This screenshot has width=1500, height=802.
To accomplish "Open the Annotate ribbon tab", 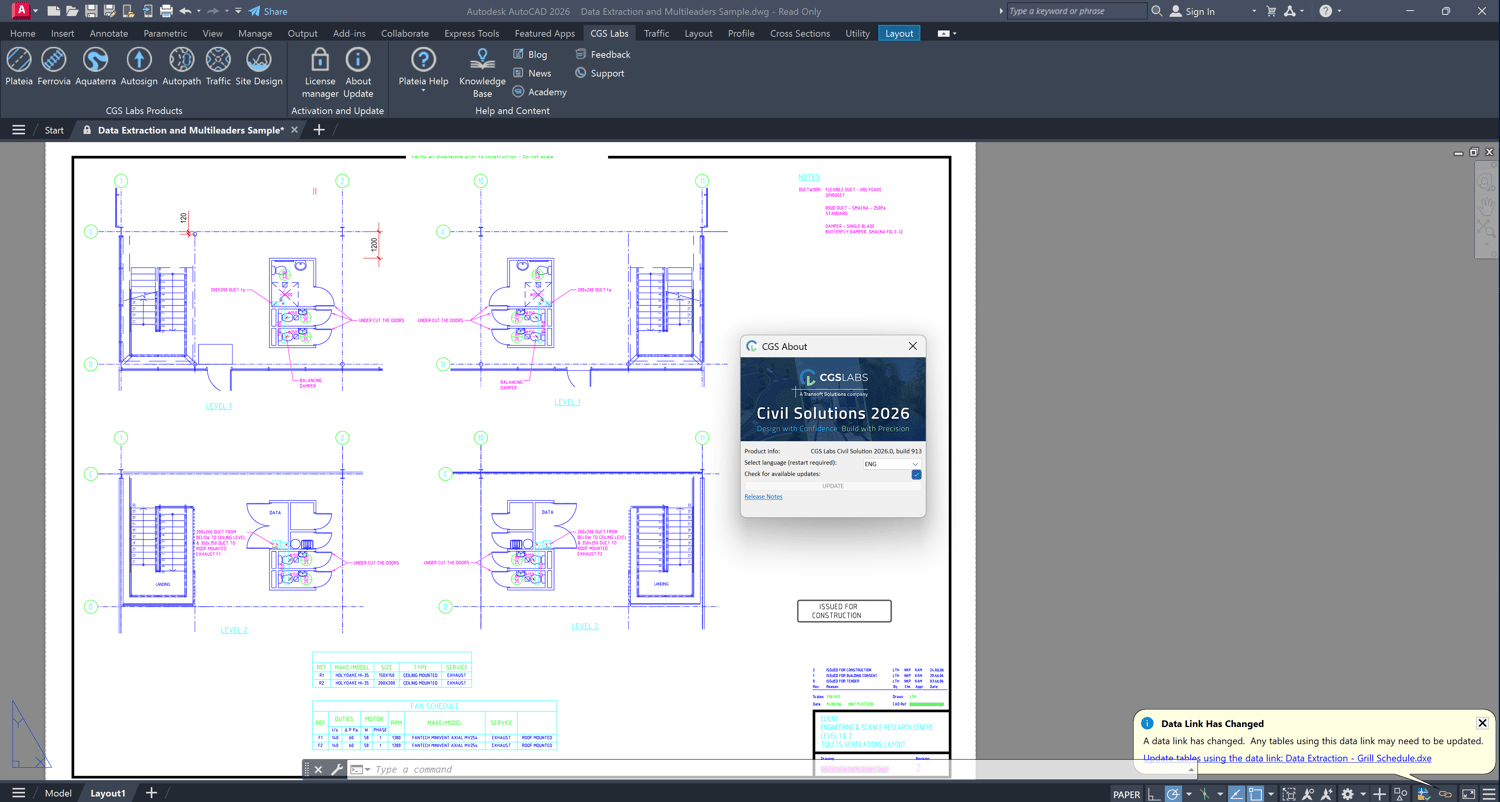I will pos(108,33).
